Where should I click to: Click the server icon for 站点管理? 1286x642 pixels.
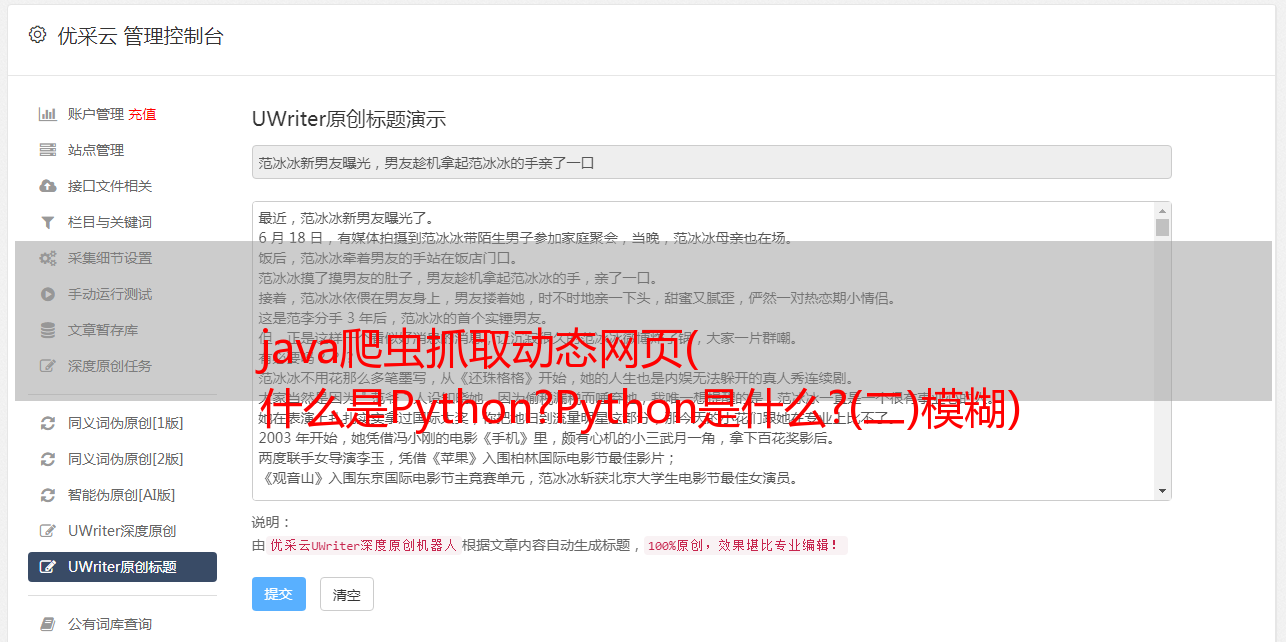(47, 150)
